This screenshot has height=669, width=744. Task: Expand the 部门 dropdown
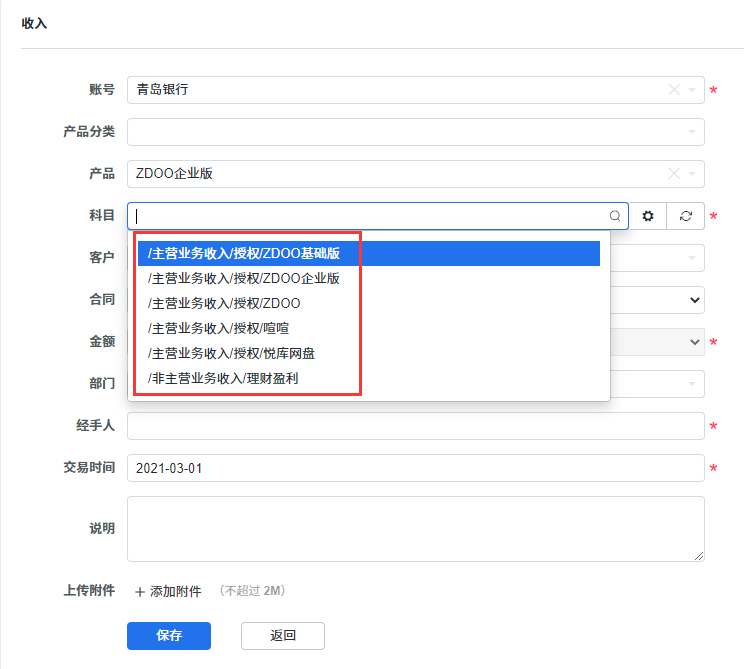click(x=692, y=384)
